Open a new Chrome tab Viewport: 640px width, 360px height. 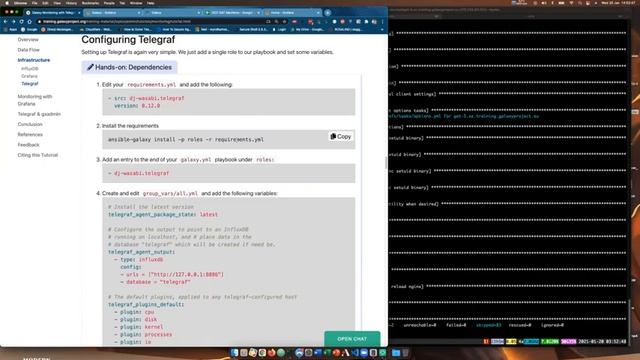point(327,13)
